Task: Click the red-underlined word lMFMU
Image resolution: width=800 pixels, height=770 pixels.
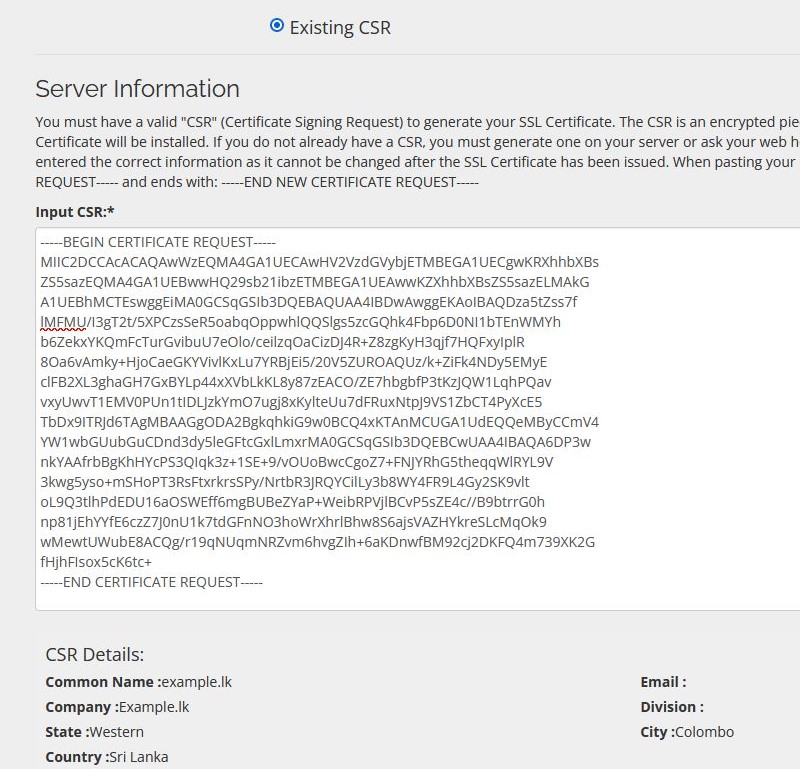Action: (63, 322)
